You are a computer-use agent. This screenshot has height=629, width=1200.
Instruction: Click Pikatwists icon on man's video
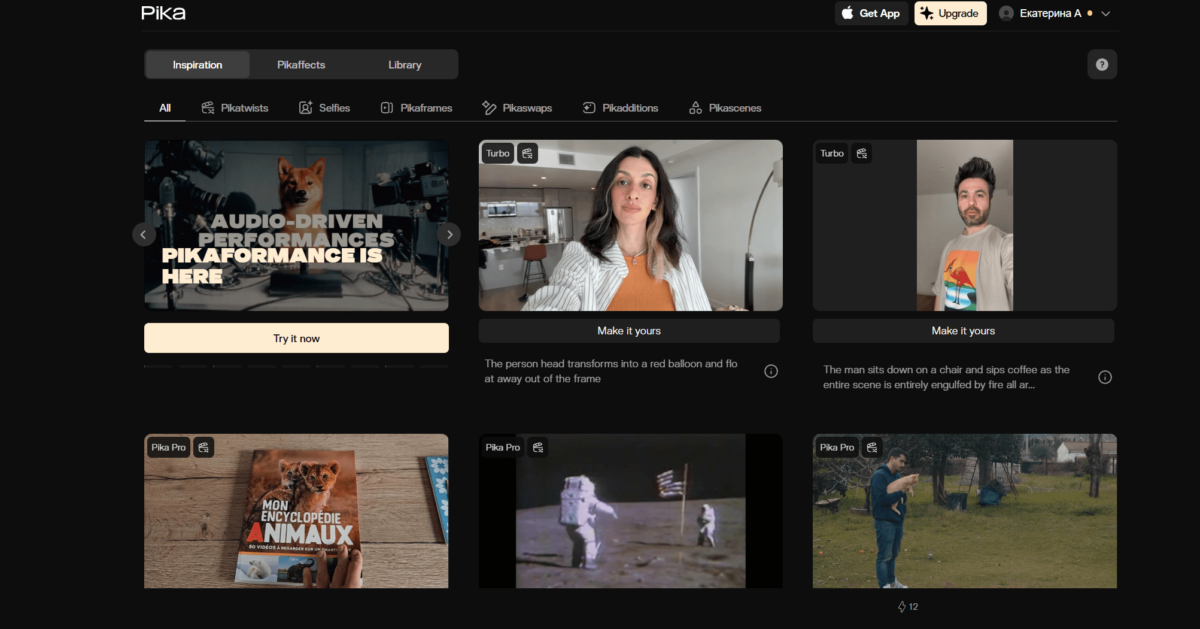[862, 153]
